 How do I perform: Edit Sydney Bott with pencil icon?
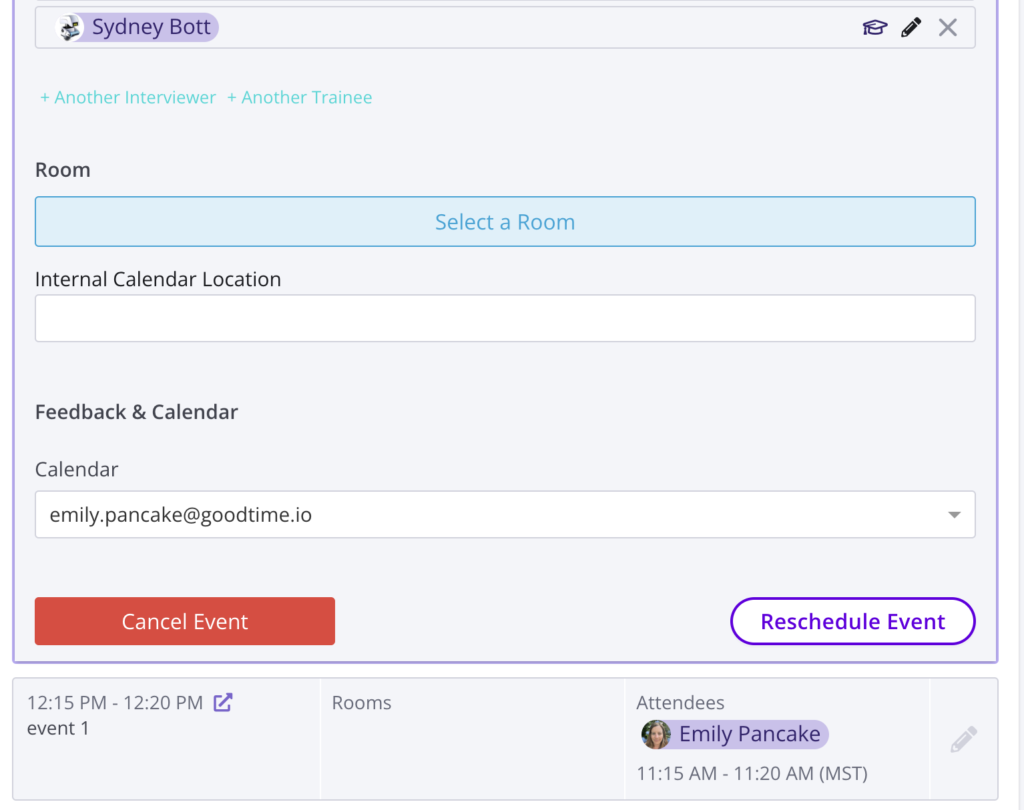(911, 27)
